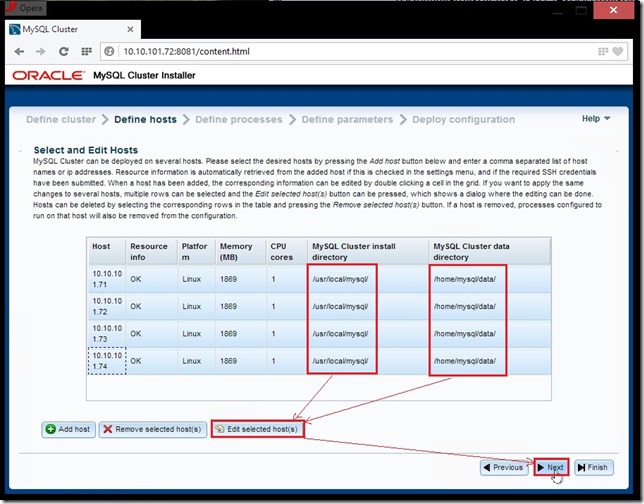The image size is (644, 504).
Task: Click the Previous button
Action: tap(504, 467)
